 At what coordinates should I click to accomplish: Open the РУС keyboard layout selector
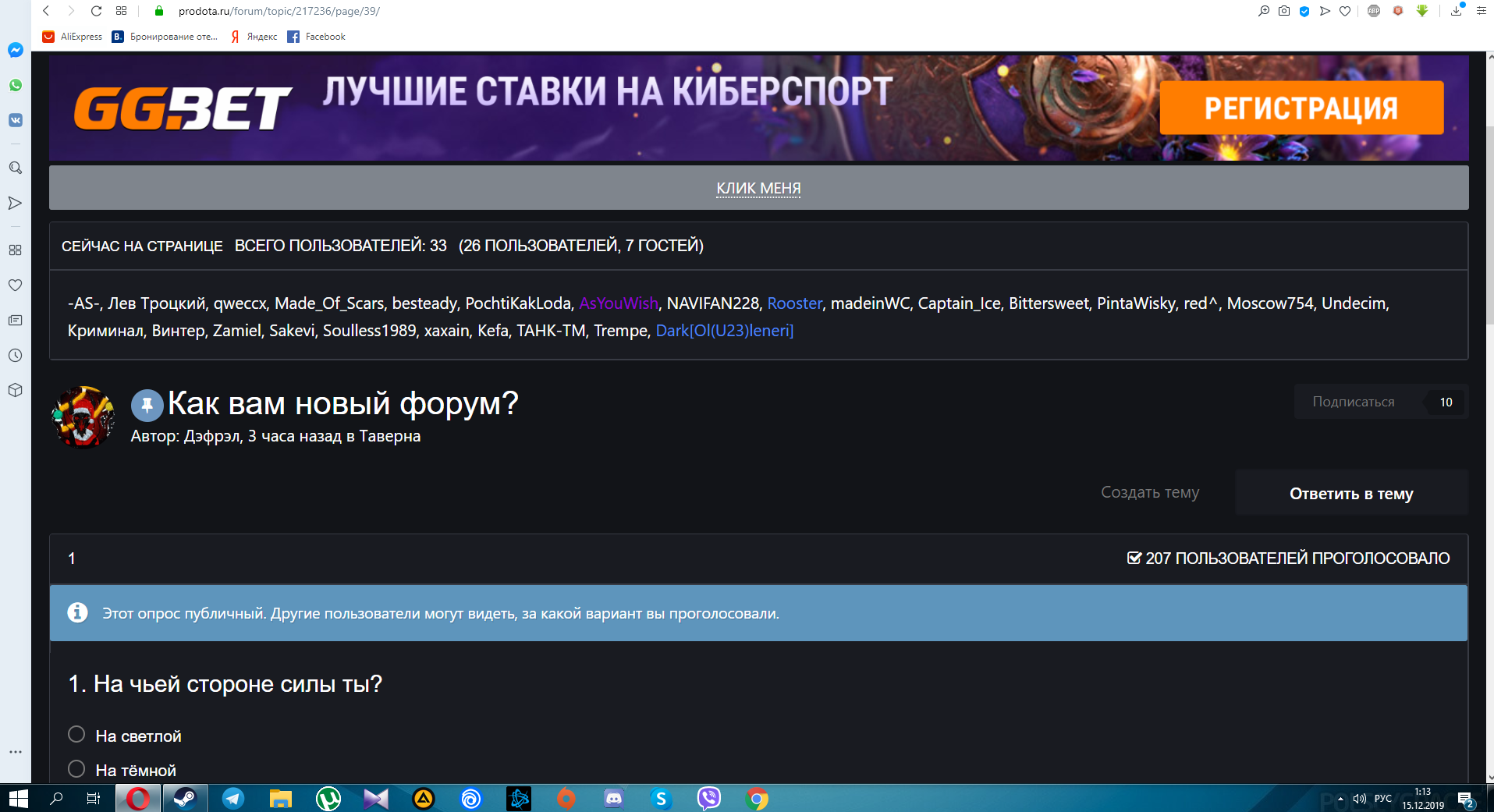click(x=1382, y=798)
